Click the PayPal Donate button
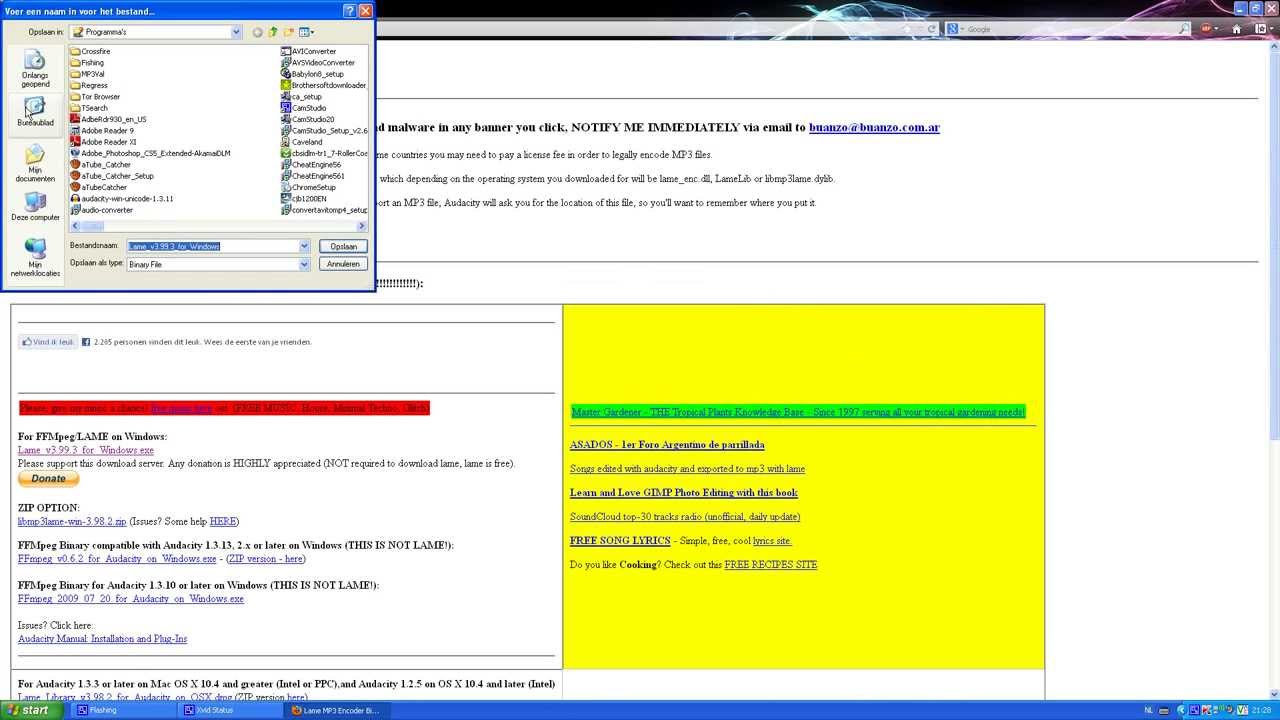The width and height of the screenshot is (1280, 720). pyautogui.click(x=48, y=478)
